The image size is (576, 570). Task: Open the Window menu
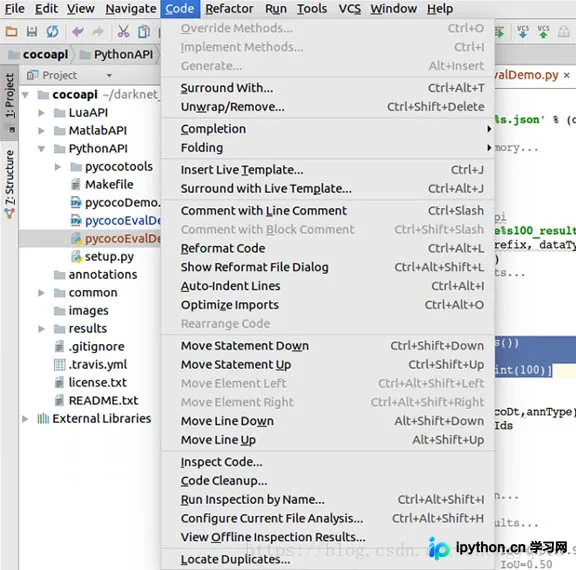coord(393,8)
